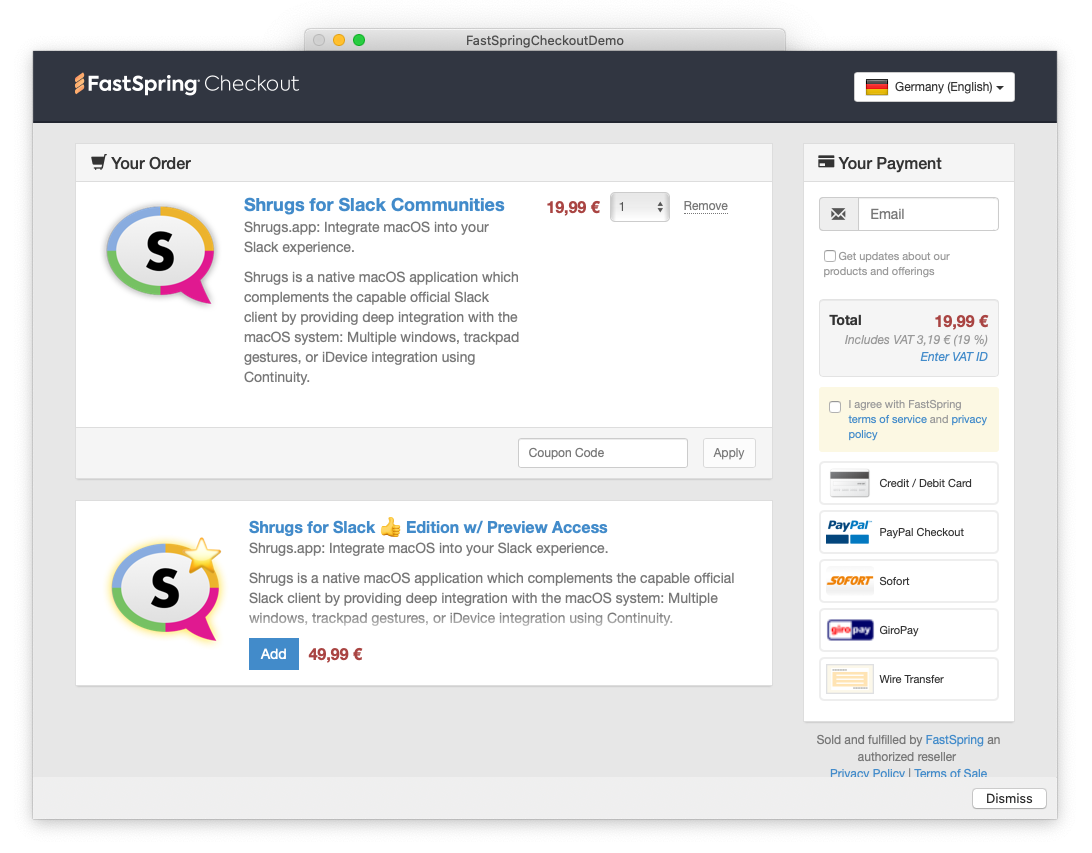Focus the Email input field

pyautogui.click(x=928, y=214)
